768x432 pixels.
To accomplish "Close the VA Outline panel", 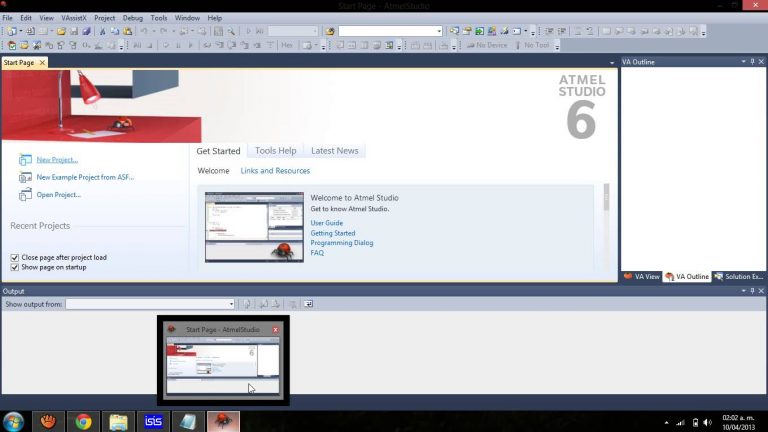I will pyautogui.click(x=761, y=62).
